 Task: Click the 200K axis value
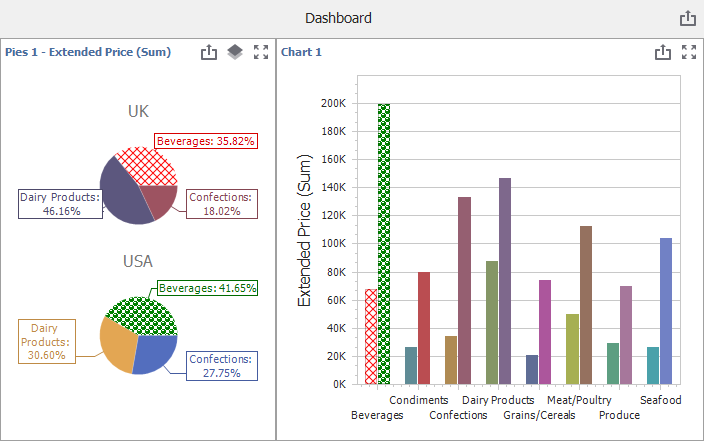(x=334, y=103)
